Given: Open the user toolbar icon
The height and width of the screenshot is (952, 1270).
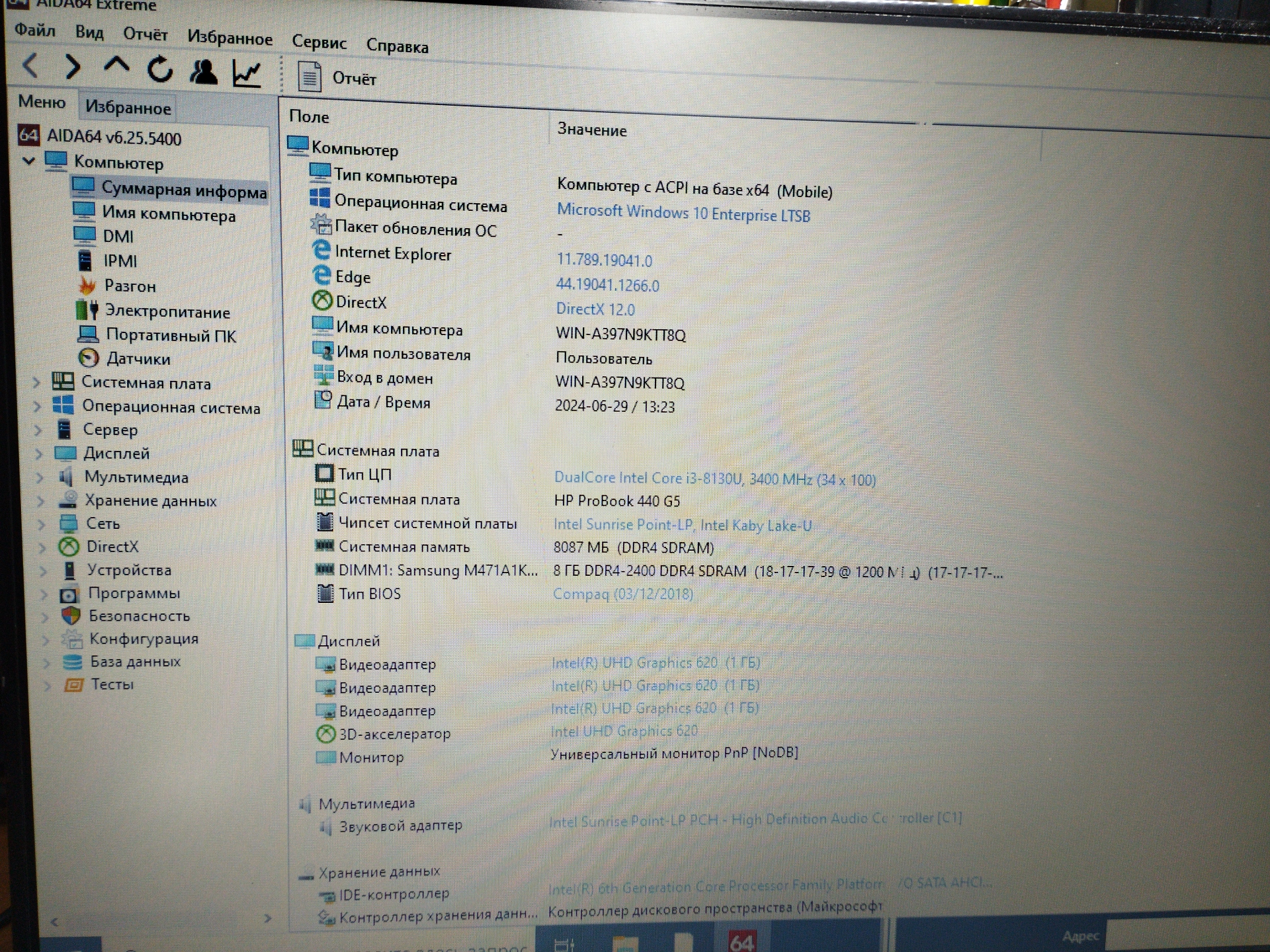Looking at the screenshot, I should tap(204, 71).
